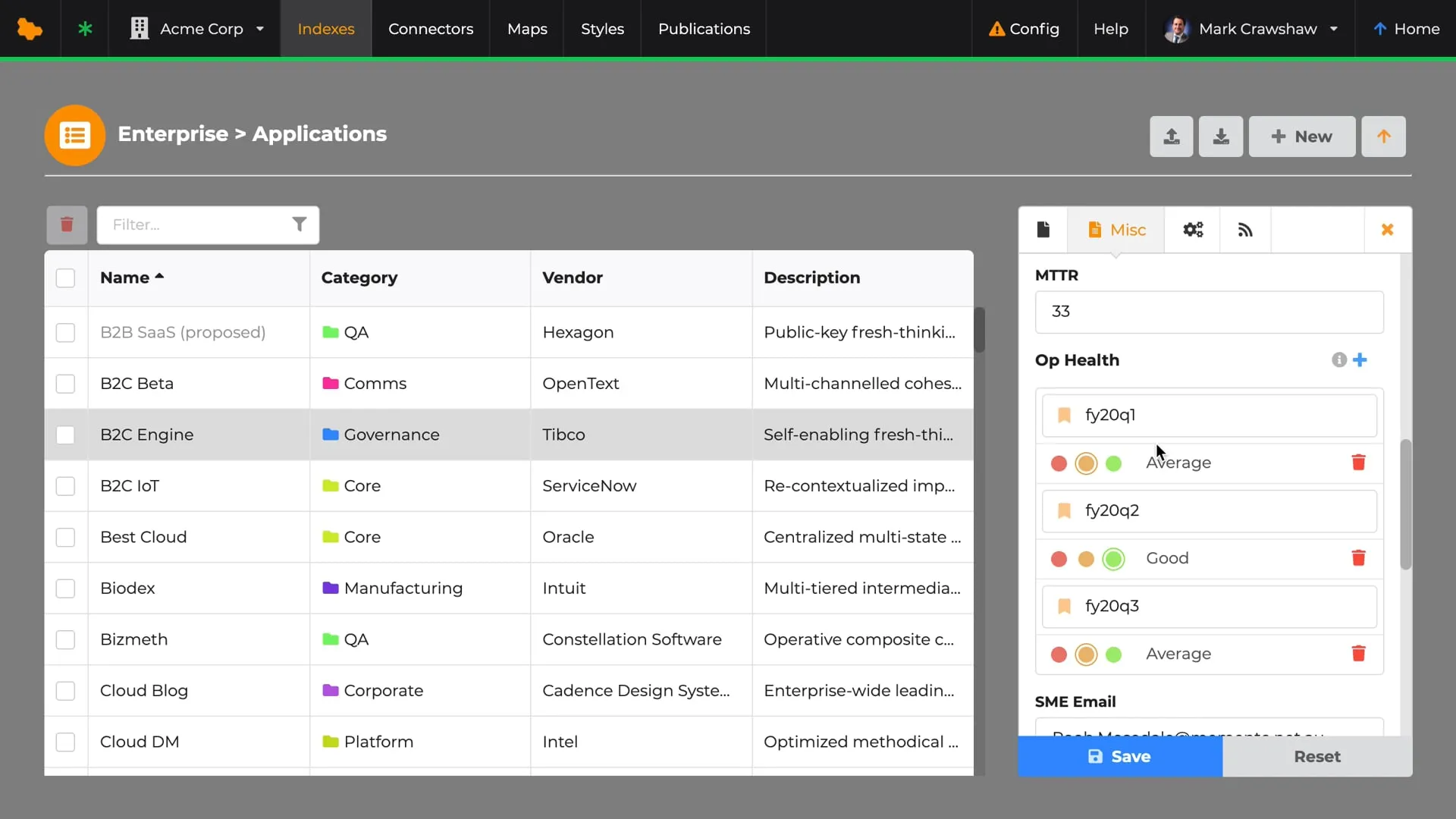This screenshot has width=1456, height=819.
Task: Click the Corporate folder icon
Action: [x=330, y=690]
